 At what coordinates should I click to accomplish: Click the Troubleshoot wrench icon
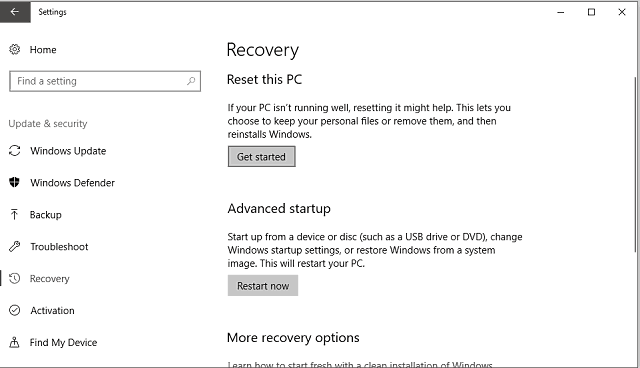point(15,246)
